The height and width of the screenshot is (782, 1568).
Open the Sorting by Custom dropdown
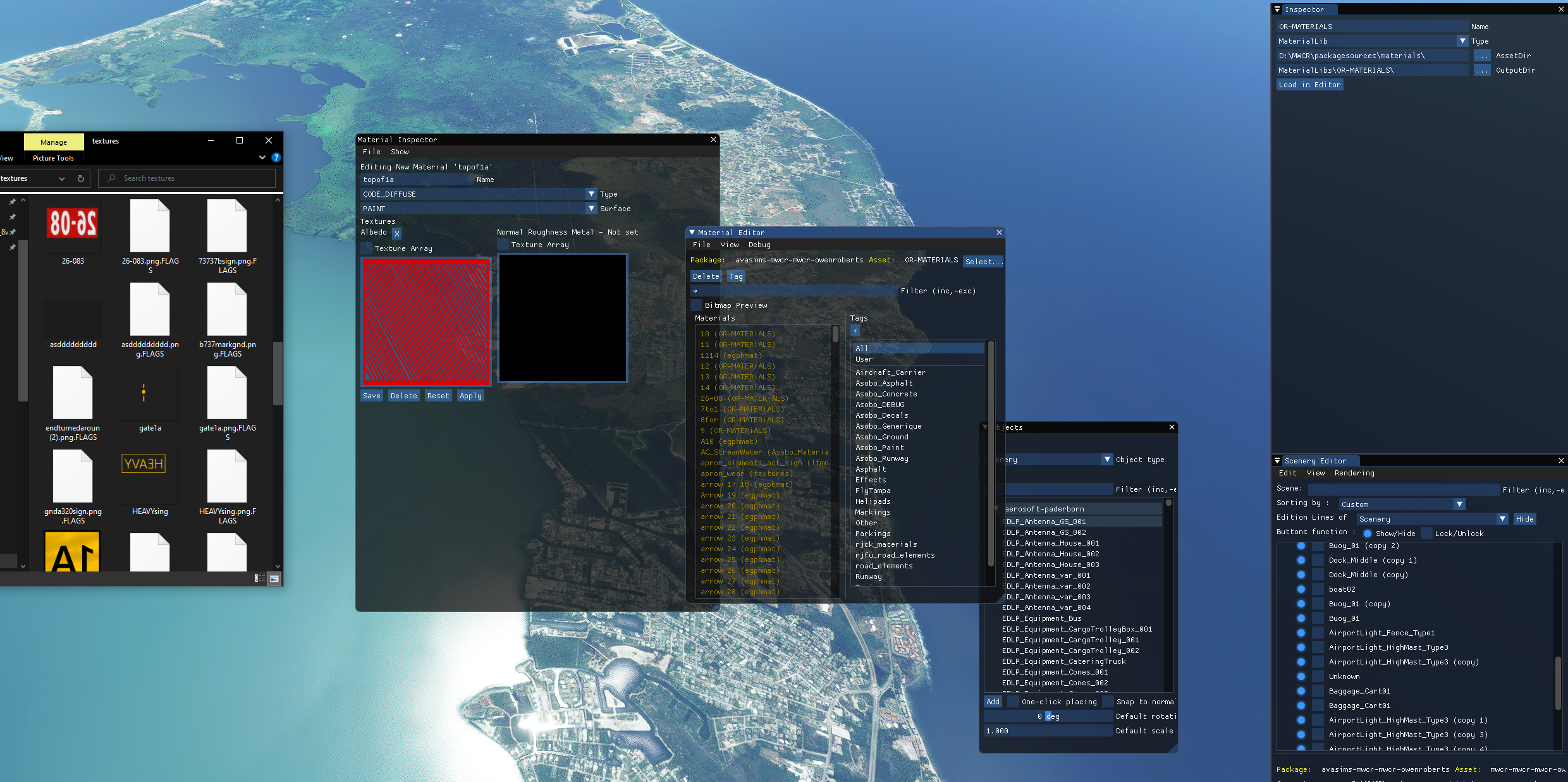point(1459,504)
